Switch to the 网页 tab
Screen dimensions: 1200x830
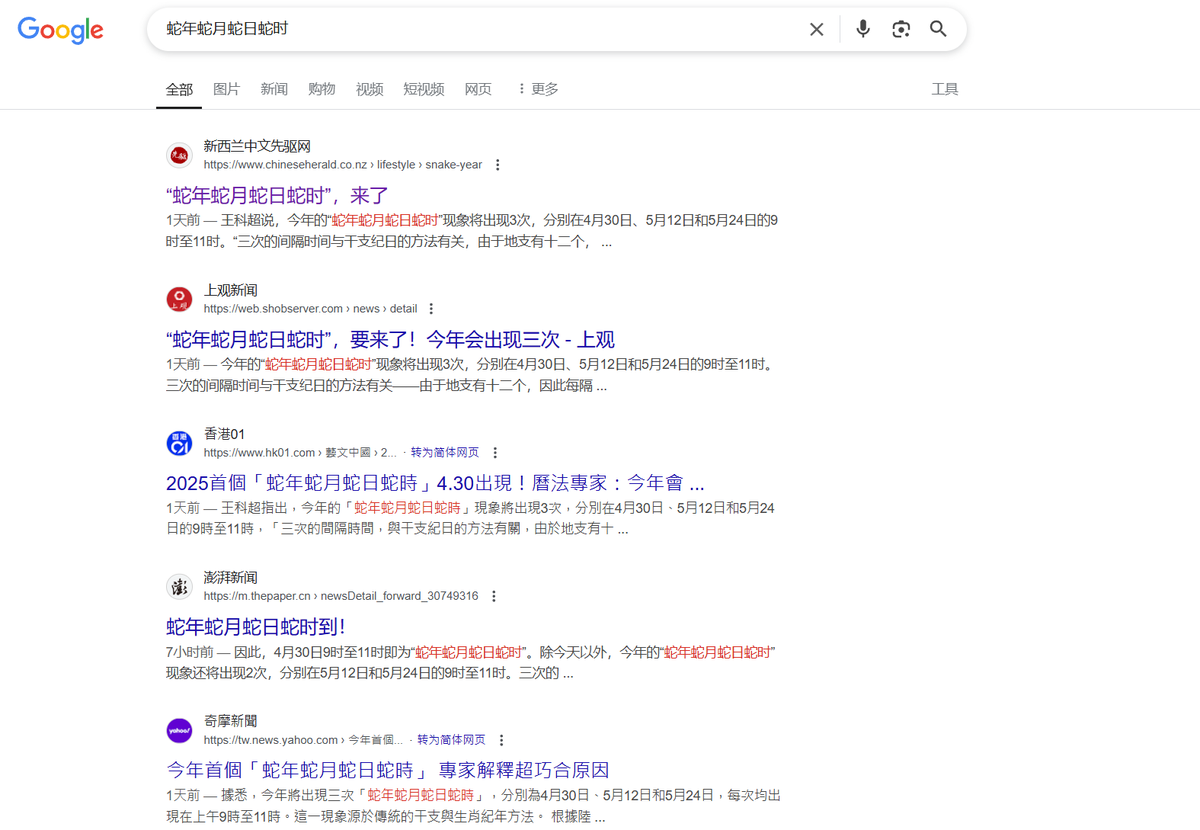pos(478,89)
